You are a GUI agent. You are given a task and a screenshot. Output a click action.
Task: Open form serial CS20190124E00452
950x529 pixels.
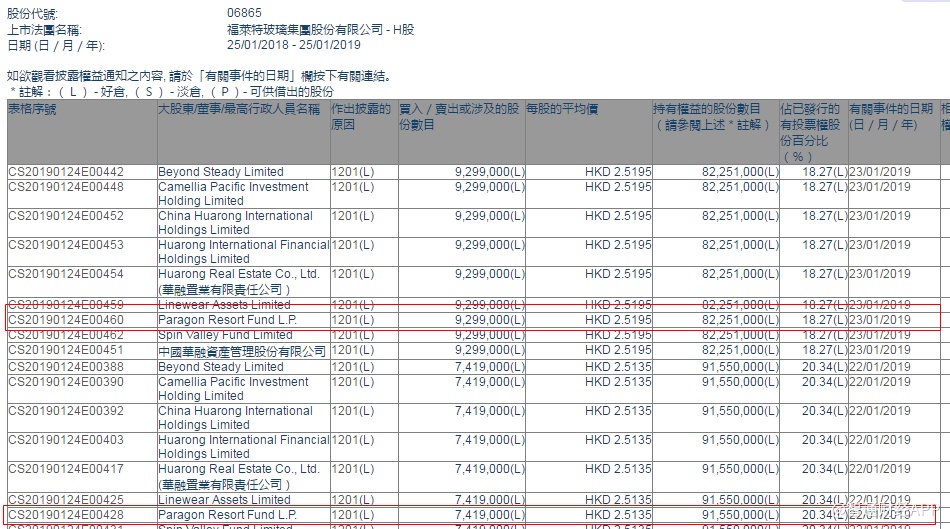coord(66,216)
